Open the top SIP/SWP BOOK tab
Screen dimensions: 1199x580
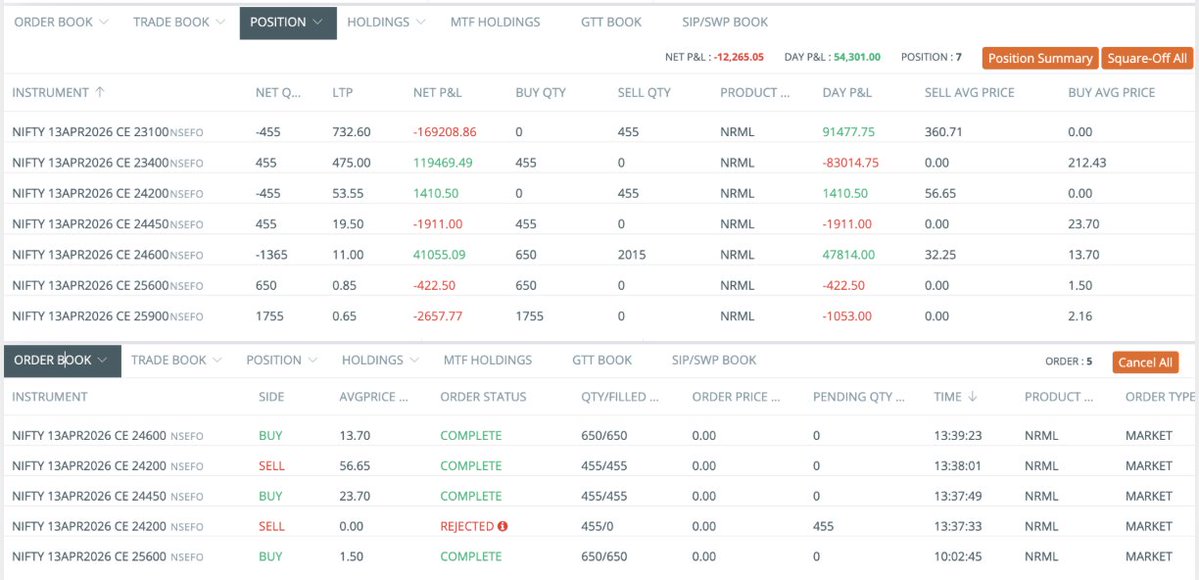[x=725, y=22]
